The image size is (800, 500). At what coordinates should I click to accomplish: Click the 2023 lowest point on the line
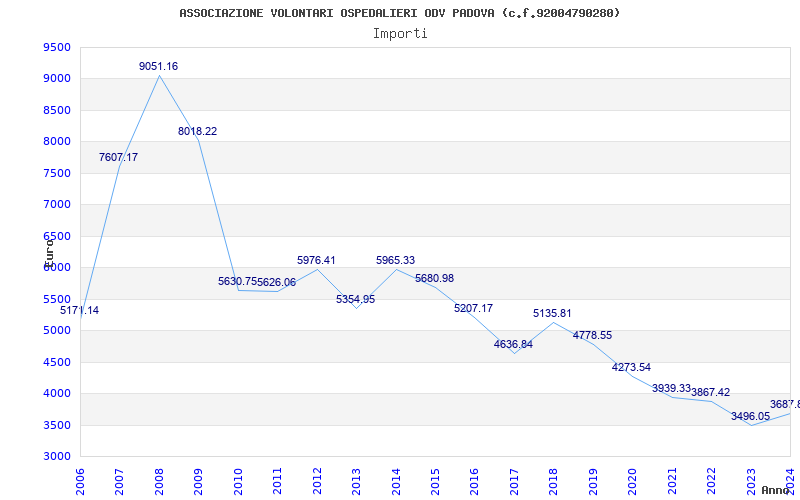click(x=751, y=426)
